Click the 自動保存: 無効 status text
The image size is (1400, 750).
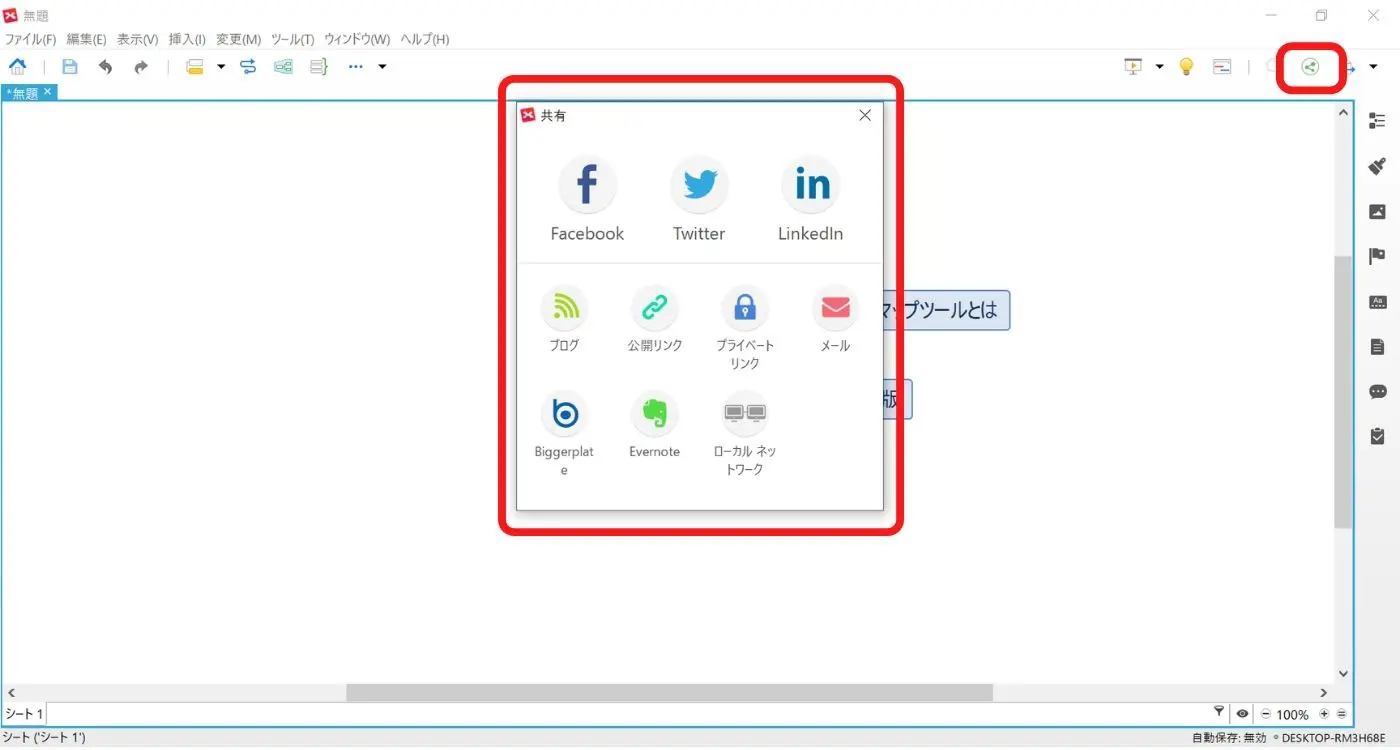tap(1229, 738)
